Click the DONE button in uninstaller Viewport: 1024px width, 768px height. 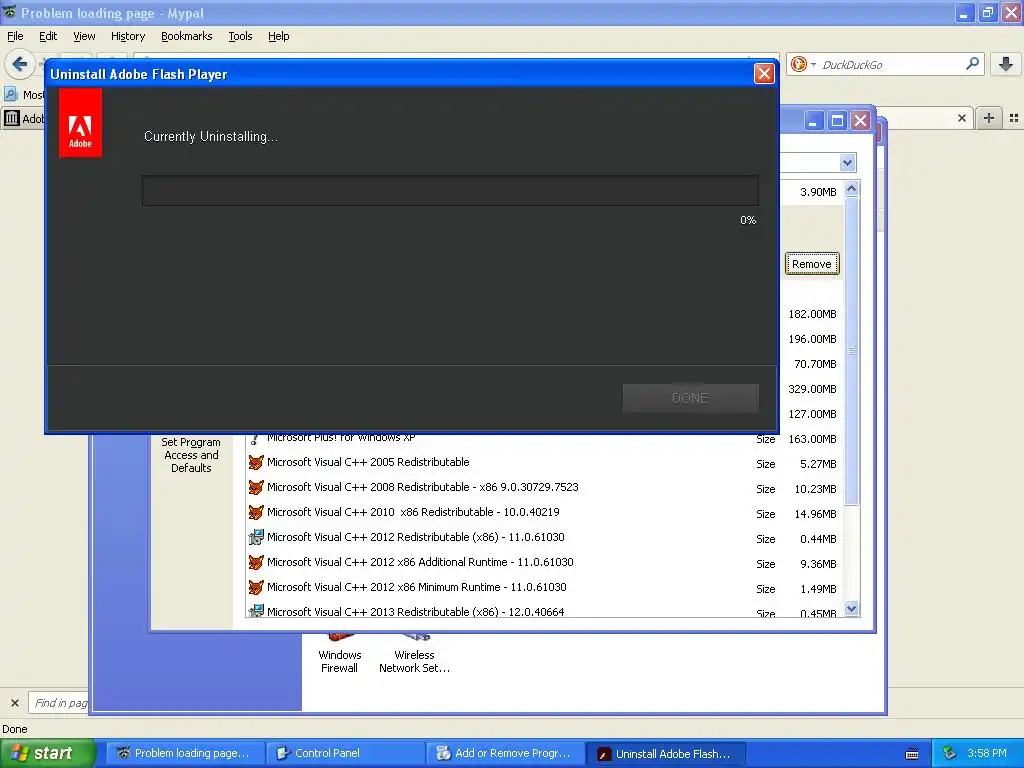(x=690, y=398)
